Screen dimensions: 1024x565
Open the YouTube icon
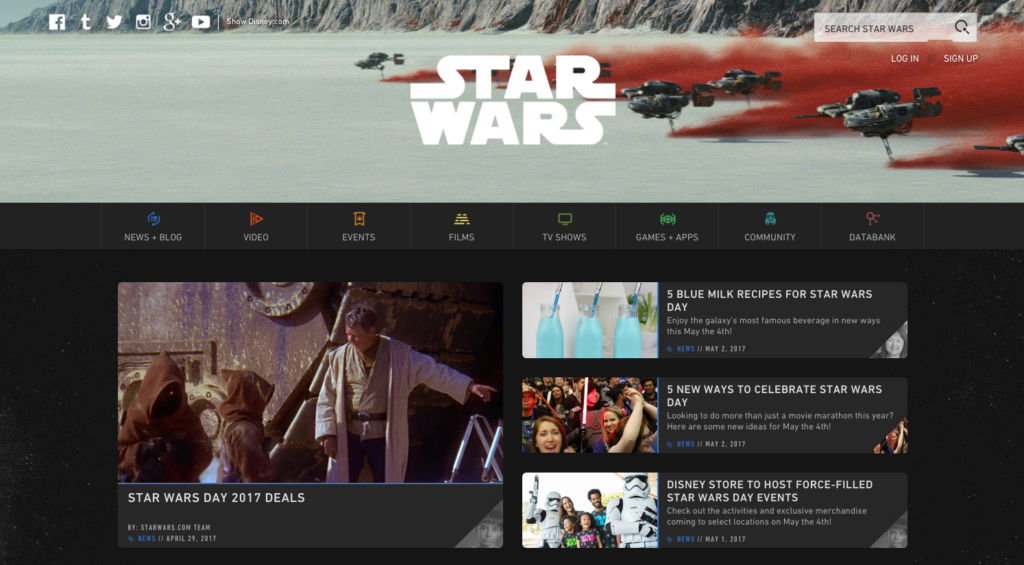point(201,22)
